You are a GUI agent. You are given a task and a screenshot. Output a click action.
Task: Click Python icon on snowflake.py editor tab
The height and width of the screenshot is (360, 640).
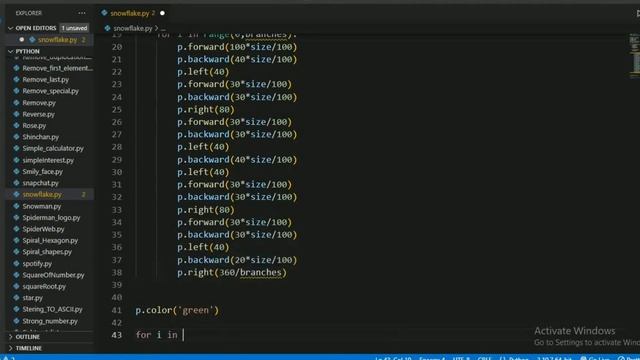(x=104, y=13)
